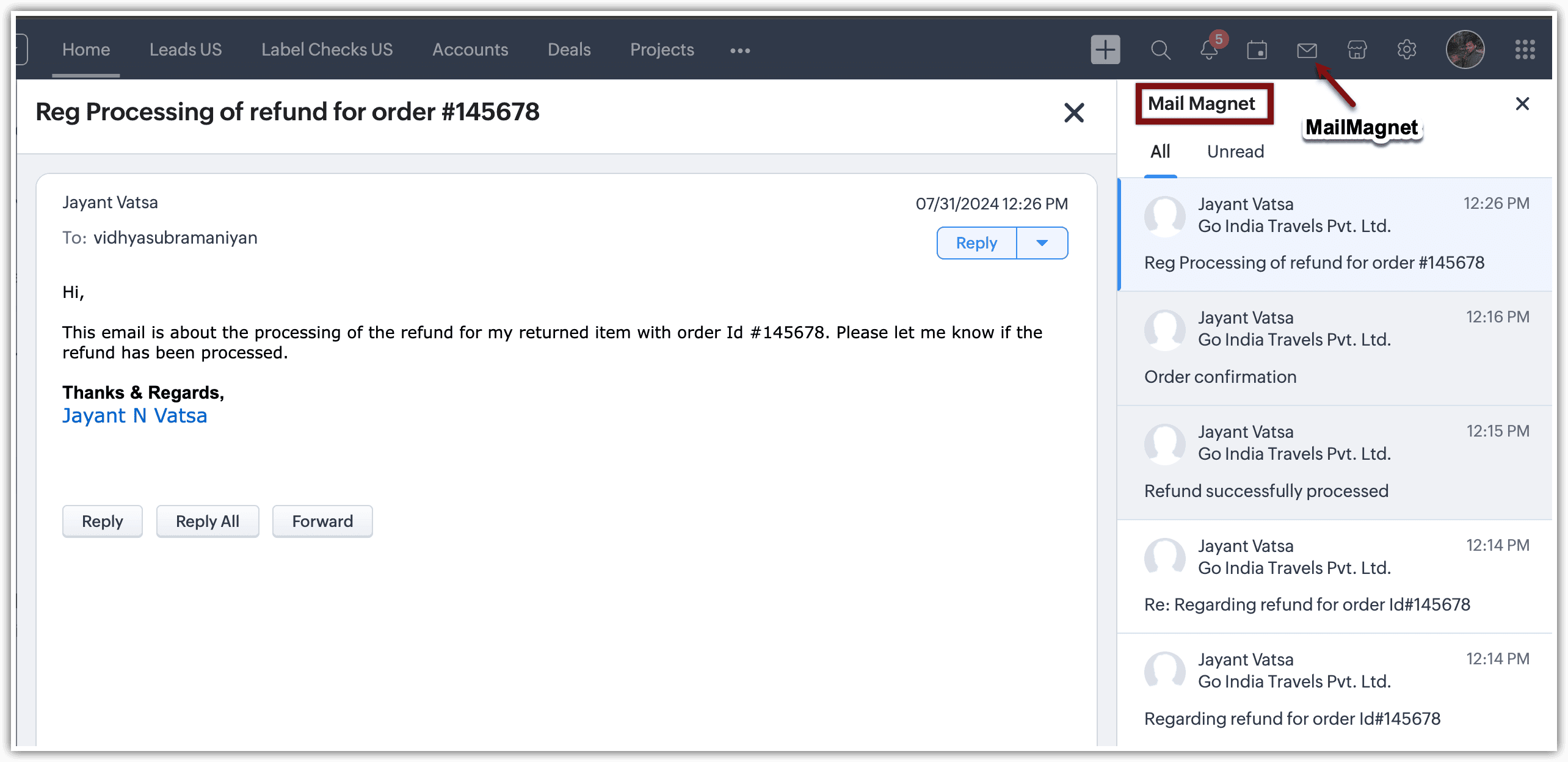Open the apps grid icon
This screenshot has width=1568, height=762.
(1524, 49)
